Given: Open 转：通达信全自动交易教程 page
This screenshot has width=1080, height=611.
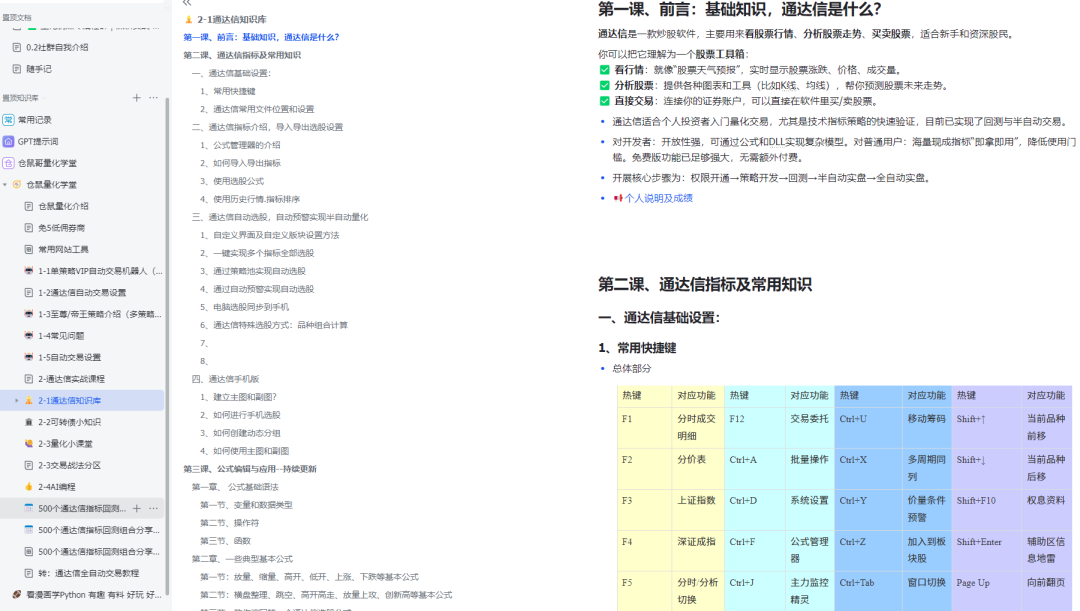Looking at the screenshot, I should click(88, 573).
